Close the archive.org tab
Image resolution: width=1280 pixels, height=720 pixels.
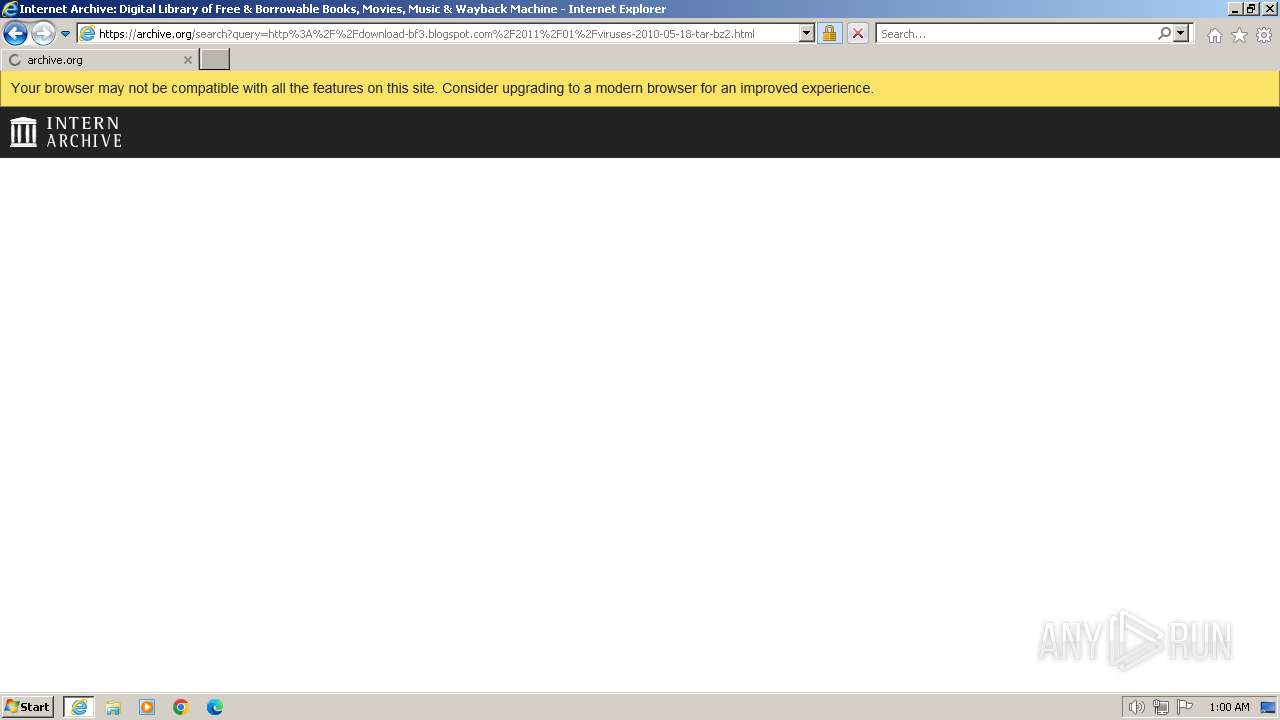(187, 60)
